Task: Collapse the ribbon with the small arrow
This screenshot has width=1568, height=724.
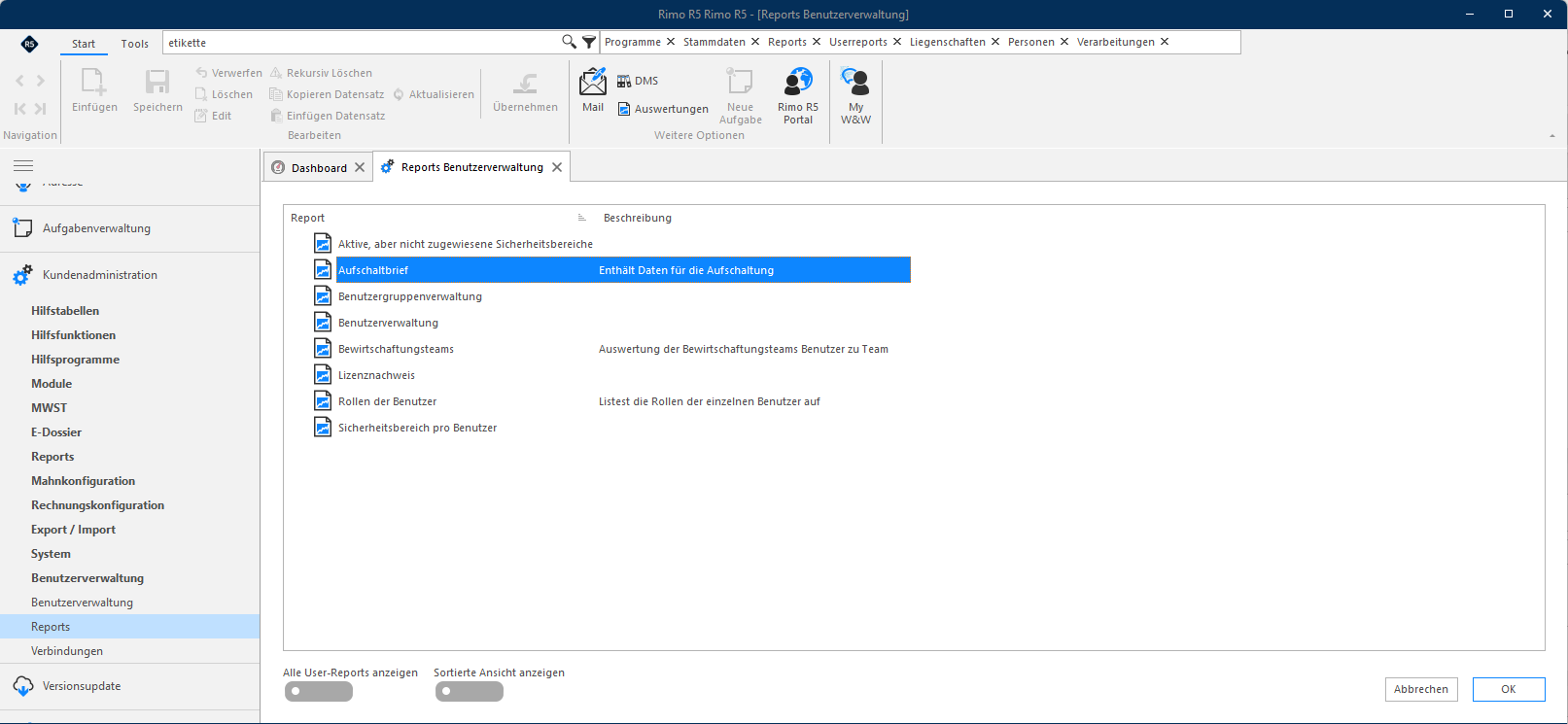Action: pyautogui.click(x=1551, y=136)
